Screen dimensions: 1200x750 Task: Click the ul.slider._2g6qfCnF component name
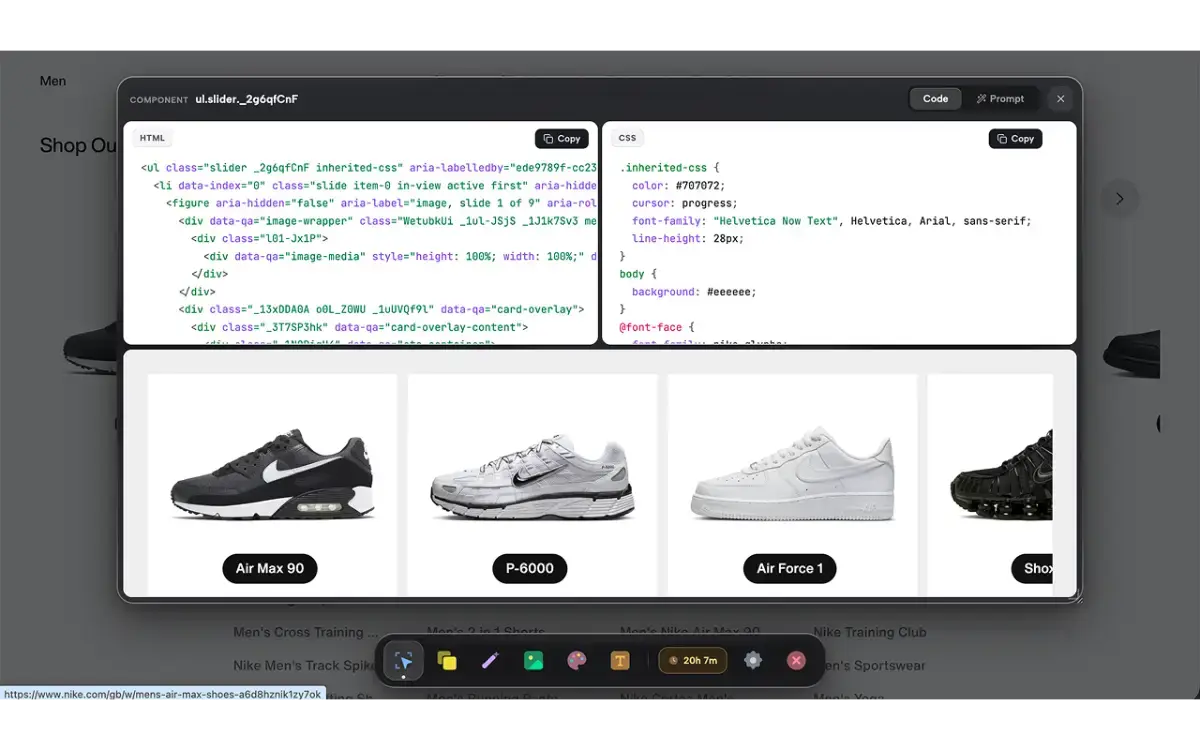(247, 99)
